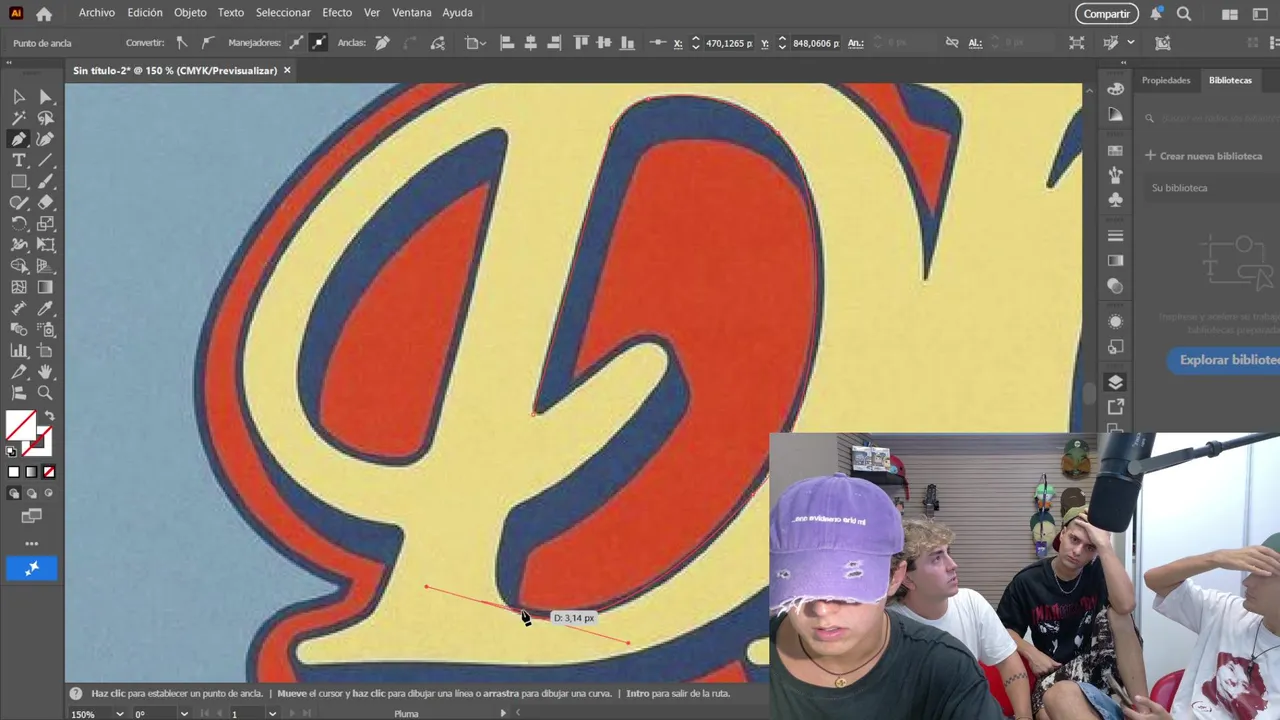Click the Home icon
The width and height of the screenshot is (1280, 720).
[x=44, y=14]
